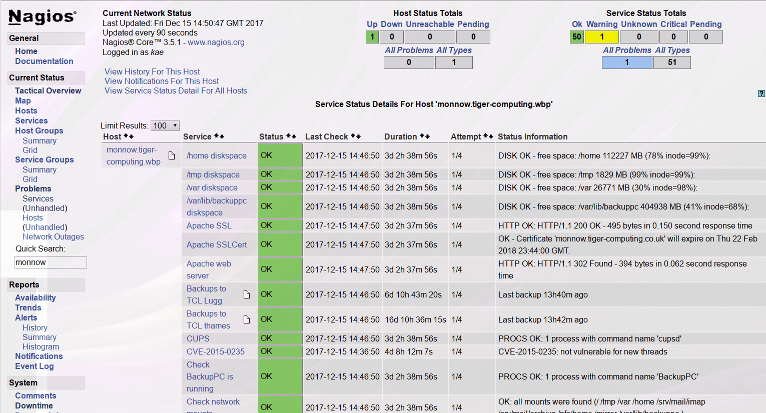The height and width of the screenshot is (413, 766).
Task: Sort Duration column descending arrow
Action: pos(427,136)
